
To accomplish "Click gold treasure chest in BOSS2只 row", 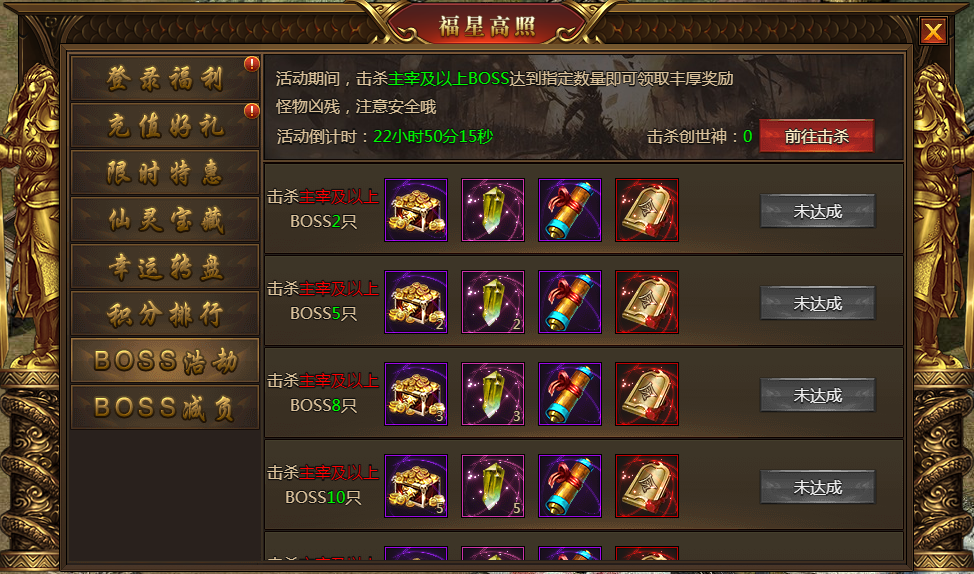I will [x=416, y=210].
